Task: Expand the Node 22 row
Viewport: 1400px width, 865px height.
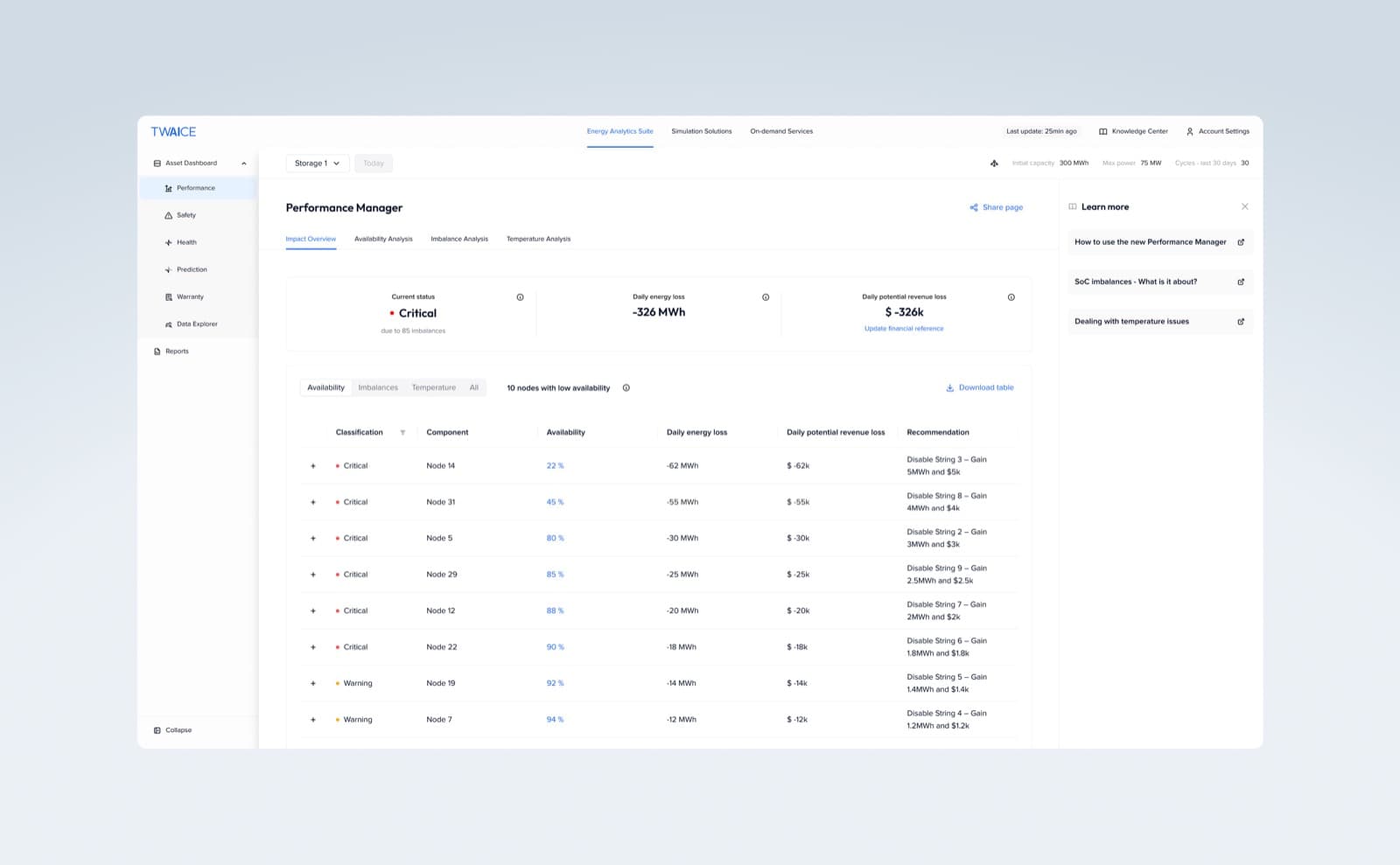Action: 313,647
